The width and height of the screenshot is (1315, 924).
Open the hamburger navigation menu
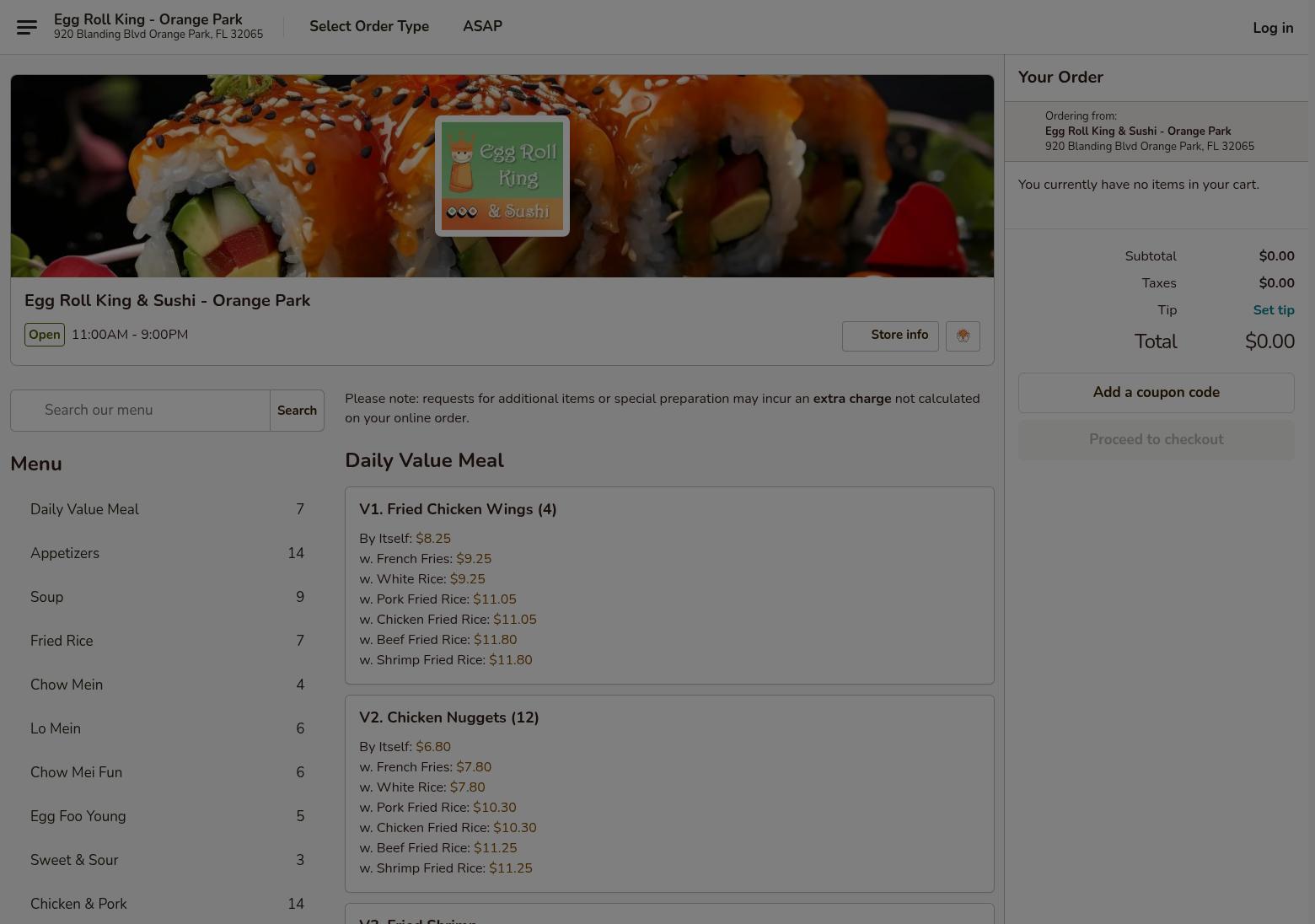pyautogui.click(x=27, y=28)
